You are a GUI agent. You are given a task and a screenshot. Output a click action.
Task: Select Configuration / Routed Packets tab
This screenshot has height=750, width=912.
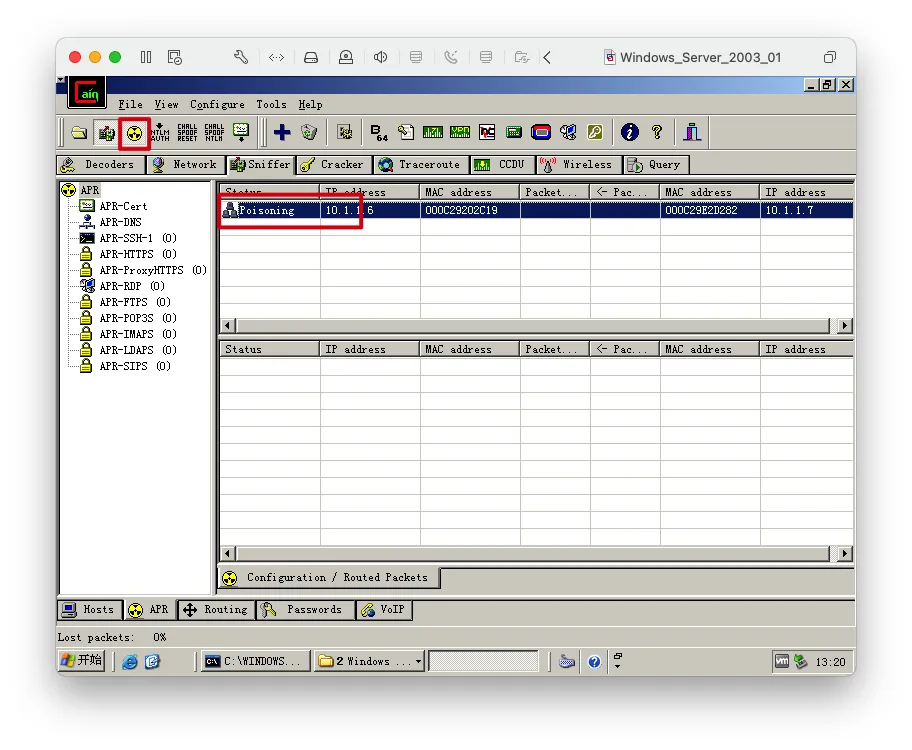pyautogui.click(x=329, y=578)
